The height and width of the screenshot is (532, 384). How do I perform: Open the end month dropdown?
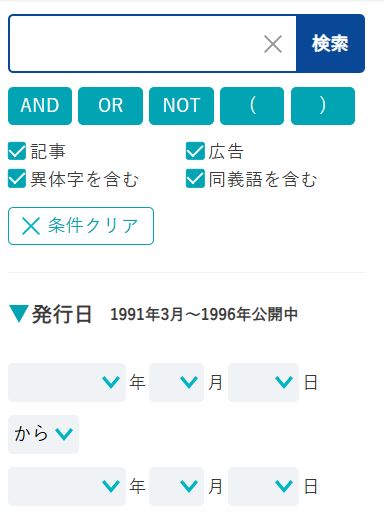176,487
